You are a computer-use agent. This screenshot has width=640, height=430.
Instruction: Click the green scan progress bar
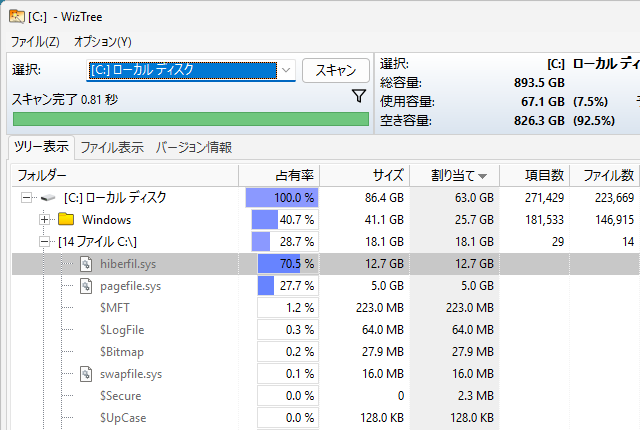click(190, 119)
